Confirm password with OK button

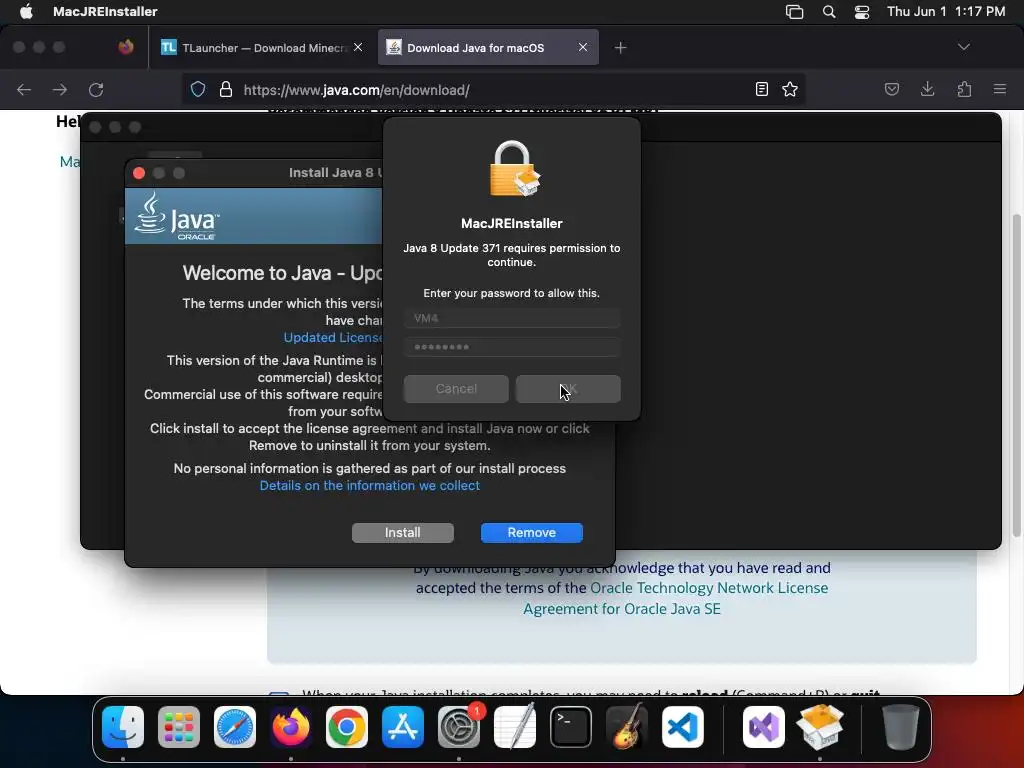point(568,389)
